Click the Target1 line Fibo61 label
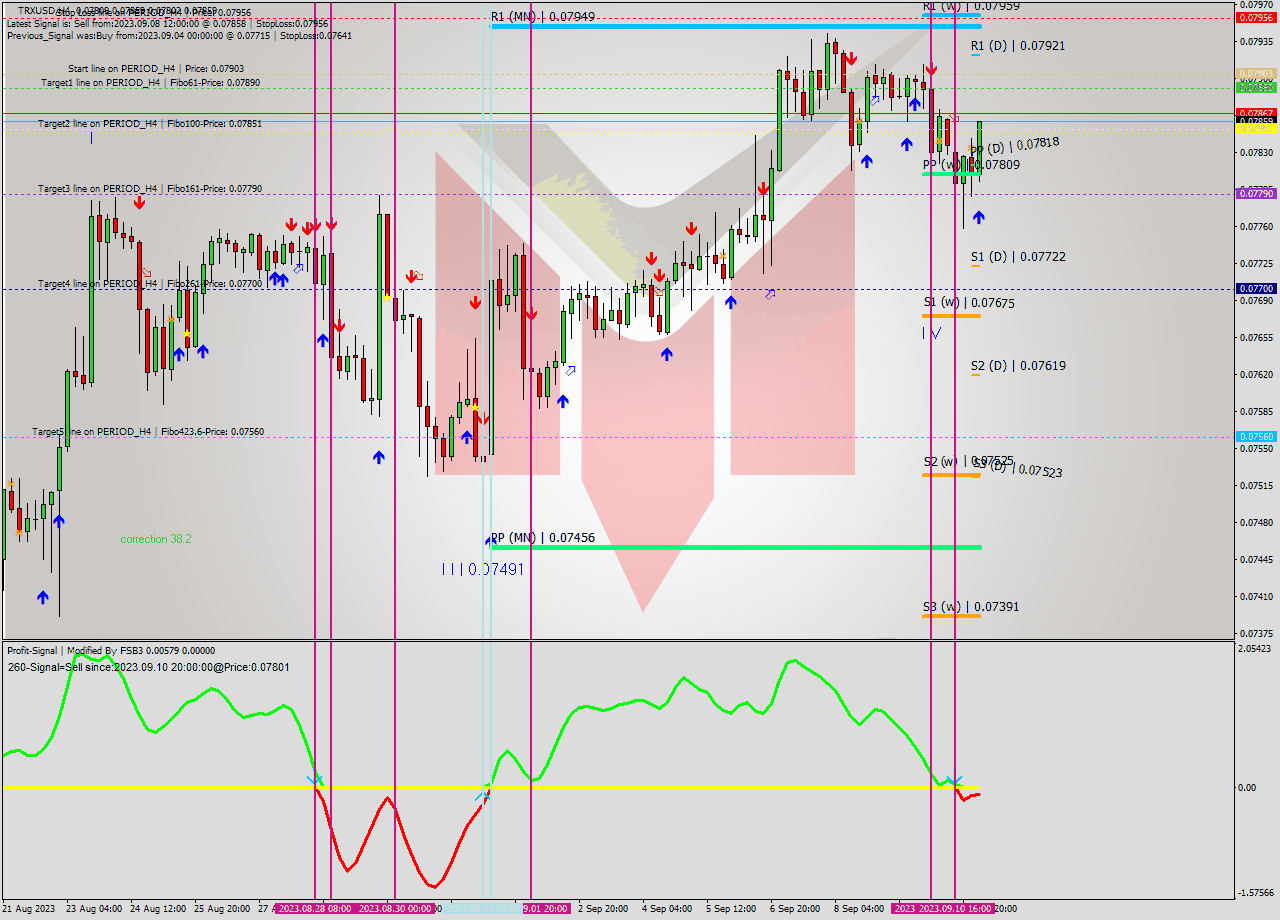Viewport: 1280px width, 920px height. coord(150,83)
